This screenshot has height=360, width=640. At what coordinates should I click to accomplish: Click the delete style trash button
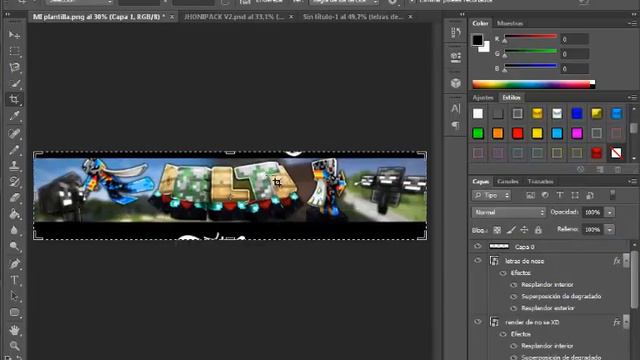(x=618, y=169)
